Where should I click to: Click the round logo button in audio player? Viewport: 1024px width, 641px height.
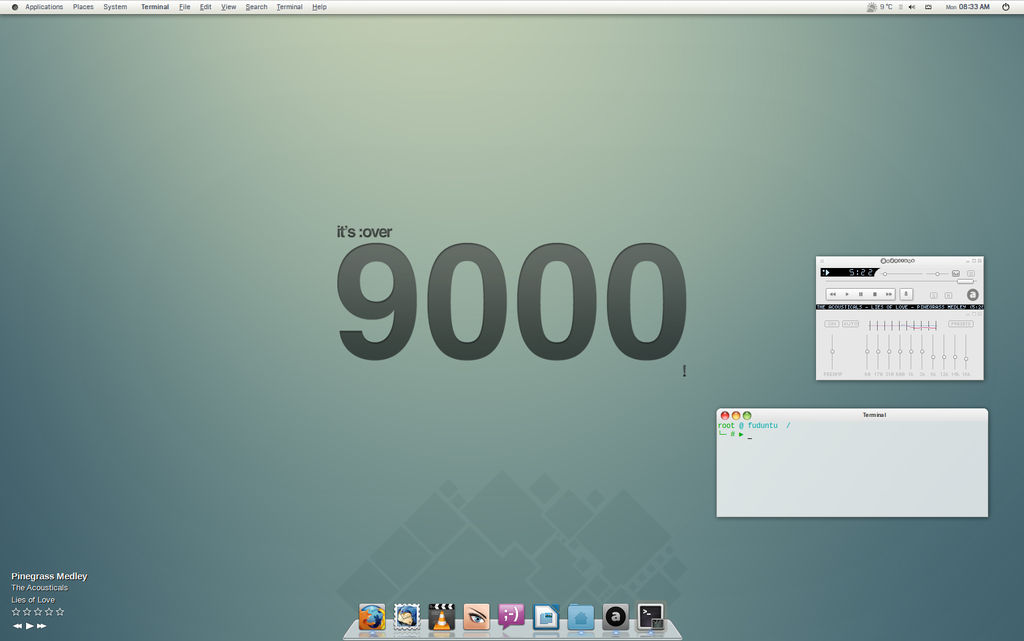pyautogui.click(x=973, y=295)
